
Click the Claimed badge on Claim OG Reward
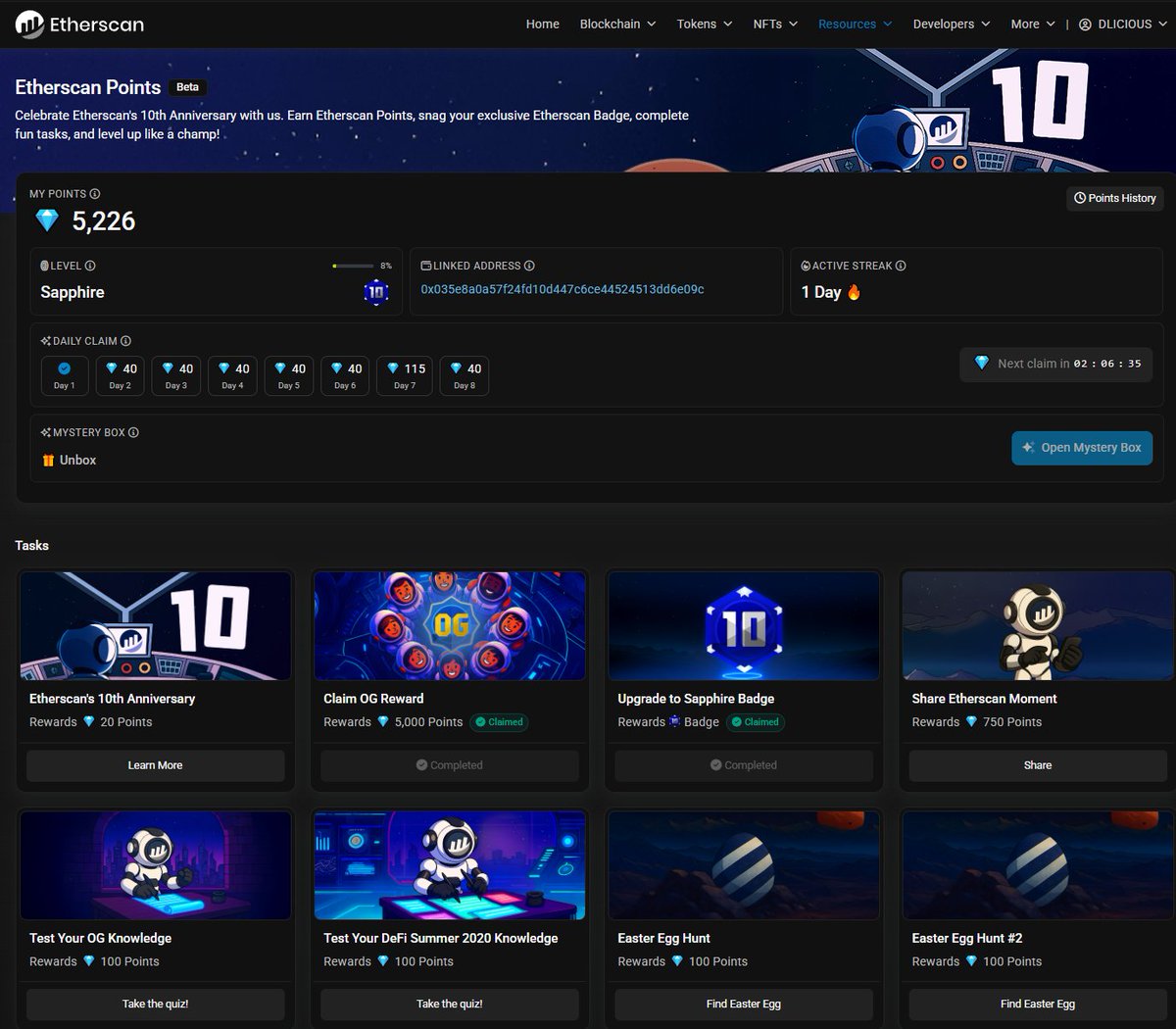[x=500, y=722]
